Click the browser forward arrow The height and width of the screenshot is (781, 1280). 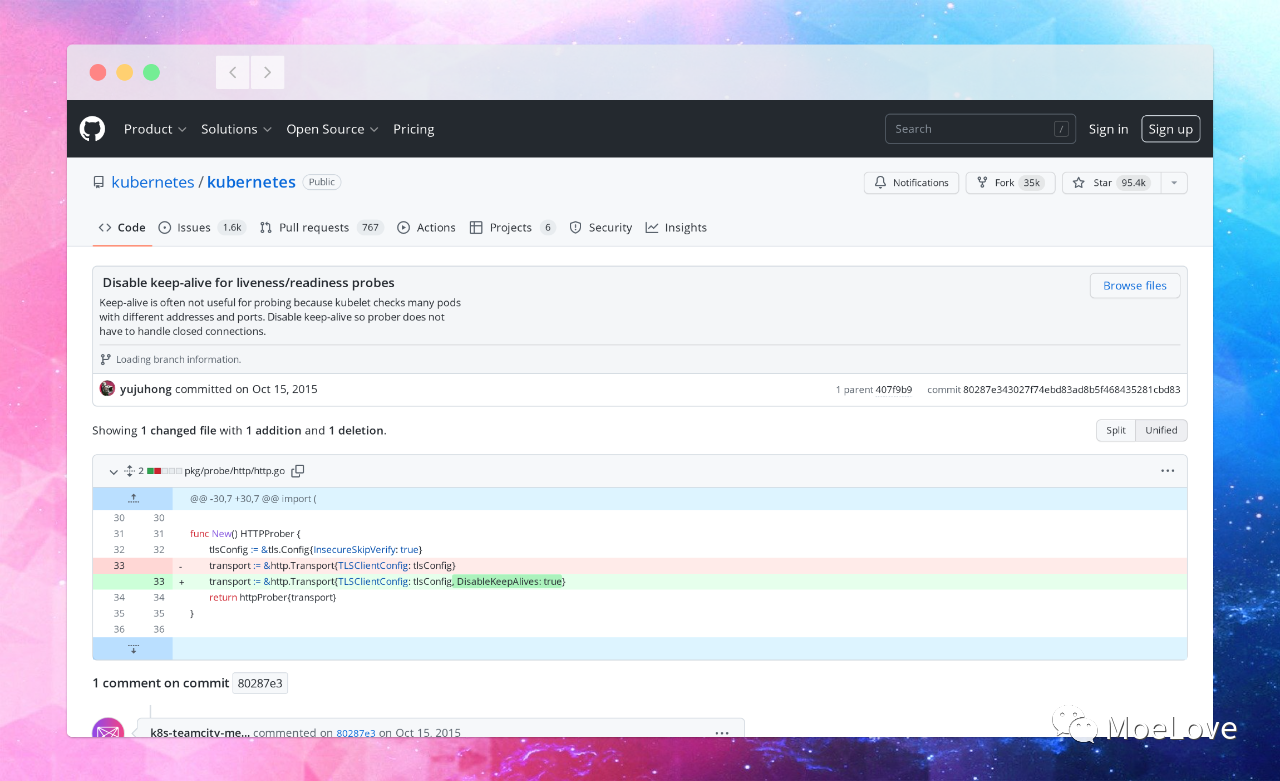pos(267,72)
